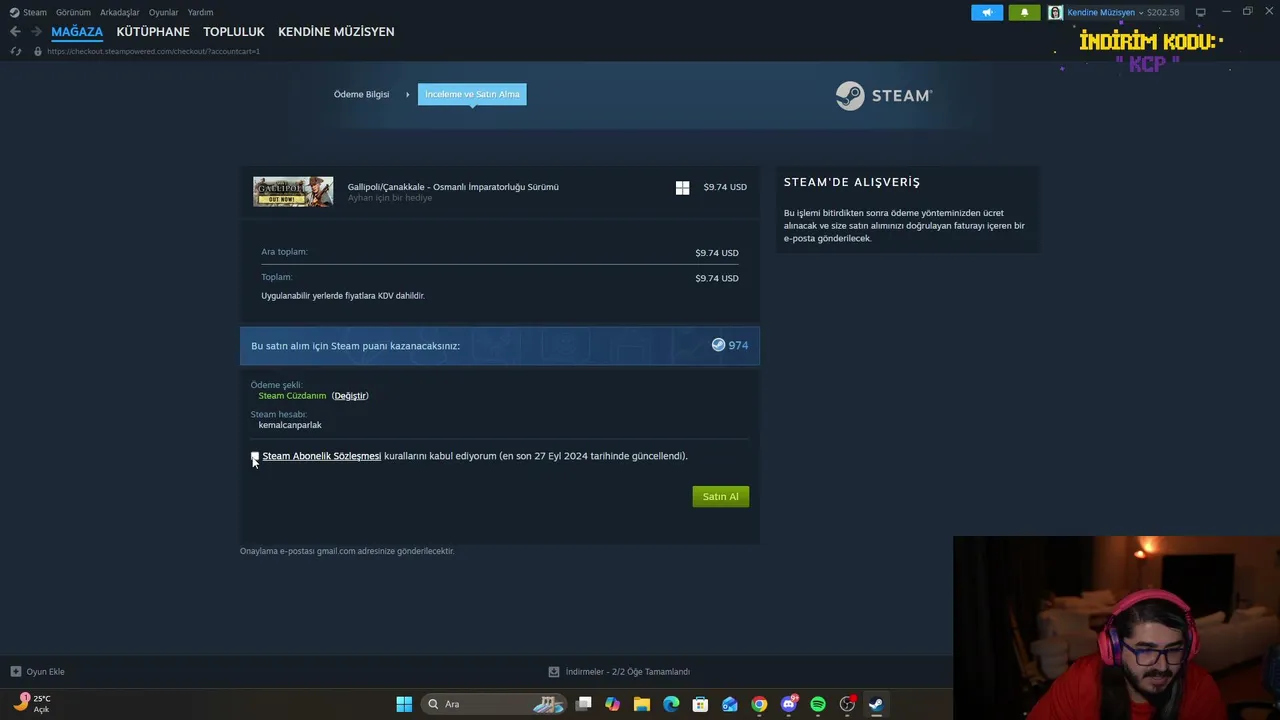Open Microsoft Edge from the taskbar
Image resolution: width=1280 pixels, height=720 pixels.
[671, 704]
